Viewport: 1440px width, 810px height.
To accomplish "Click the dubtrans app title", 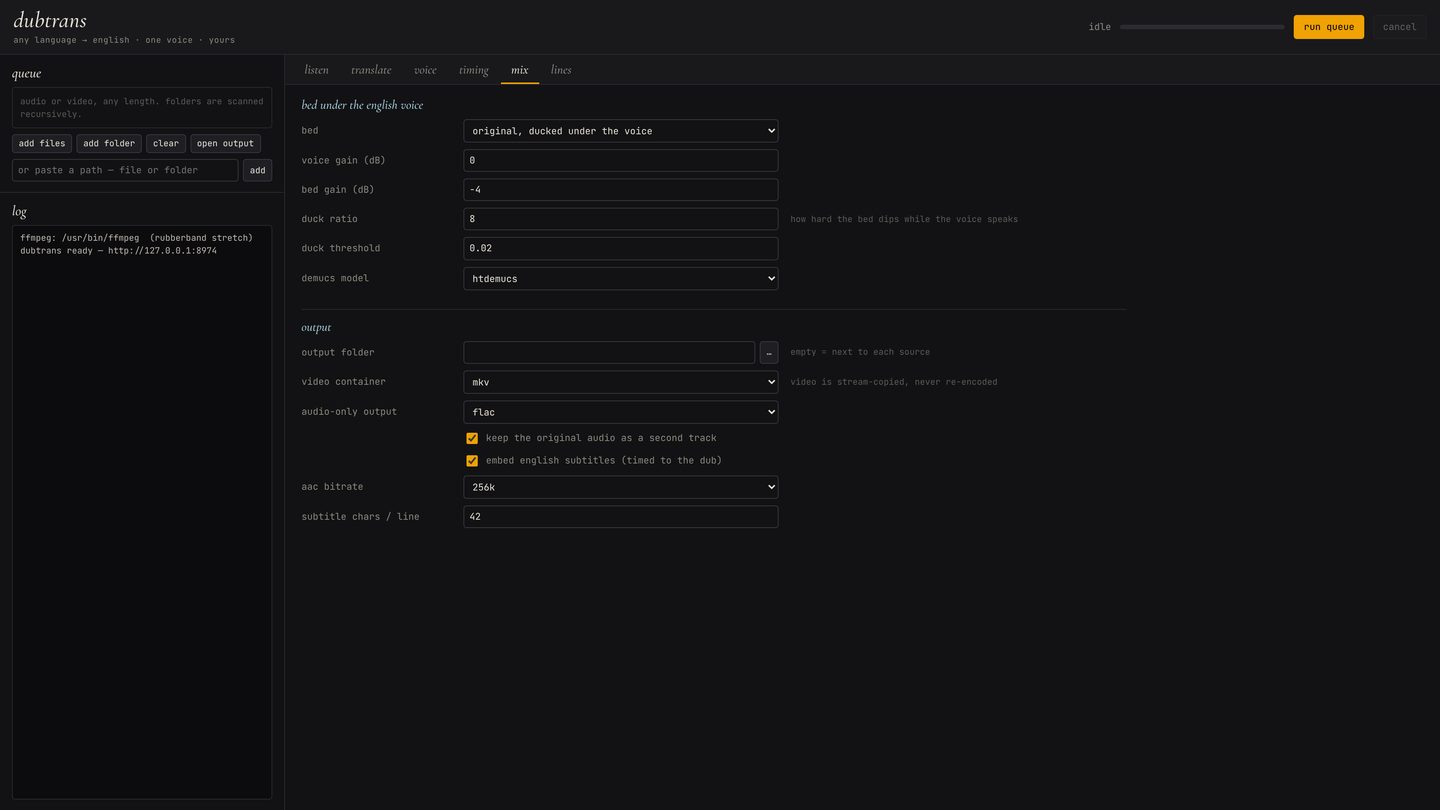I will (50, 20).
